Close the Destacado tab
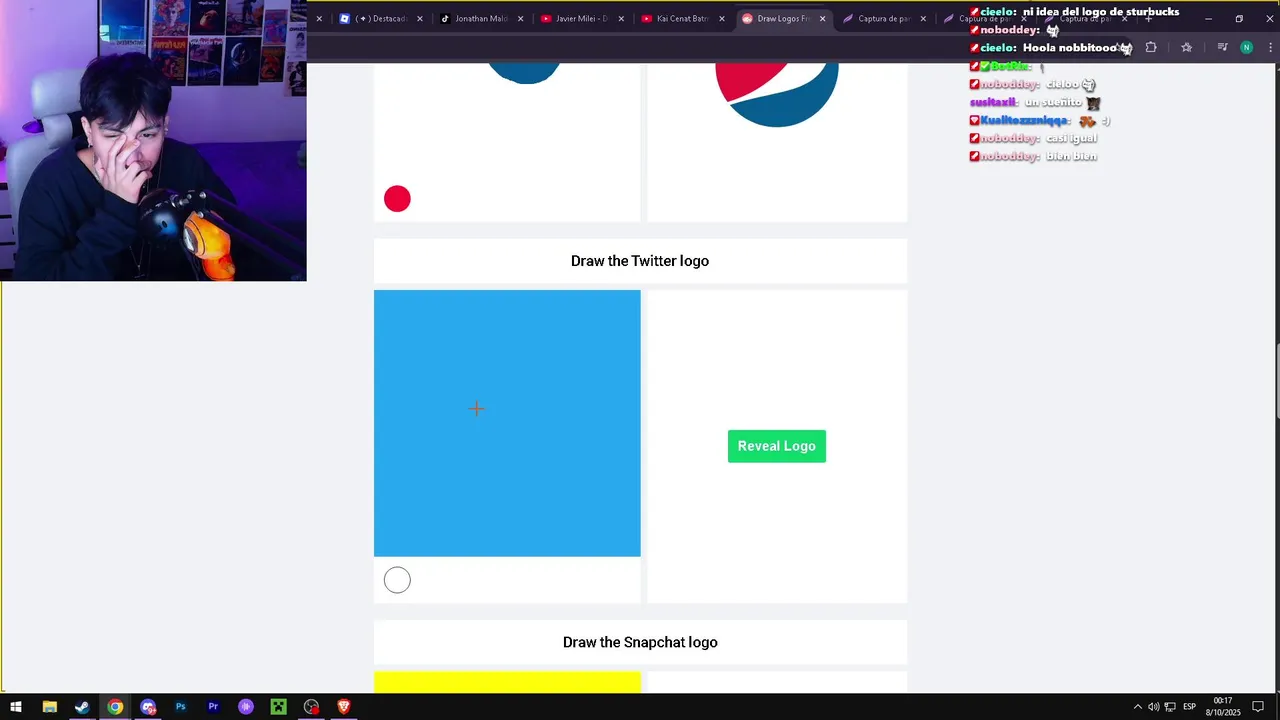 click(x=420, y=18)
